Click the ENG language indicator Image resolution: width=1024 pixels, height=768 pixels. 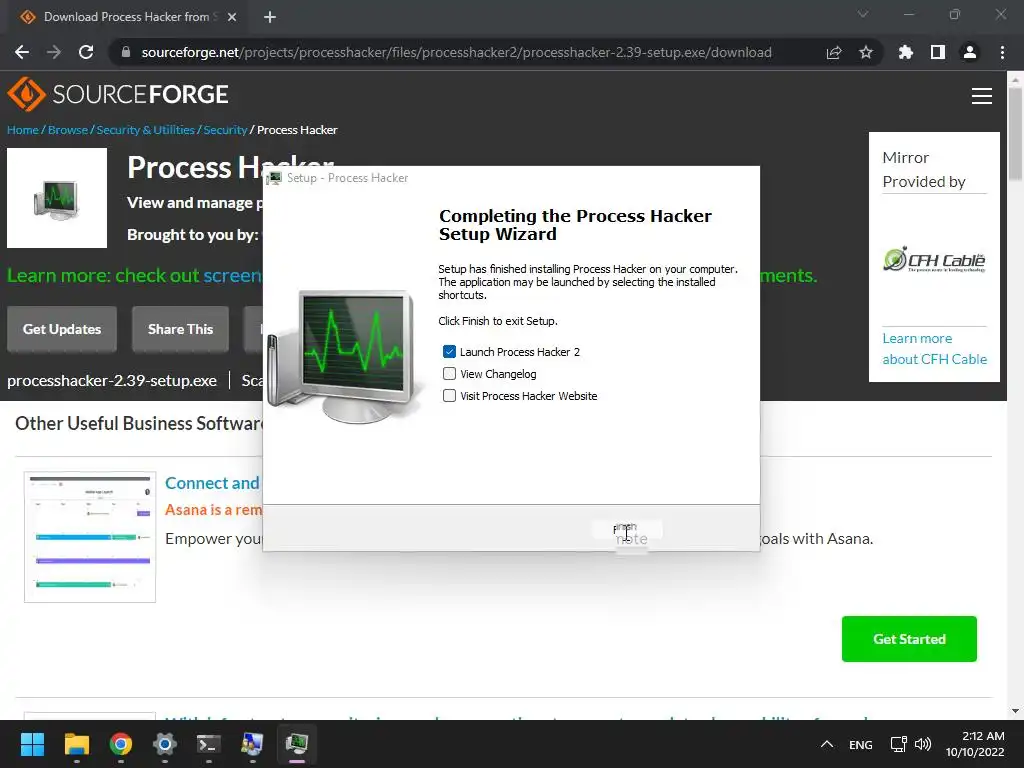click(x=861, y=744)
